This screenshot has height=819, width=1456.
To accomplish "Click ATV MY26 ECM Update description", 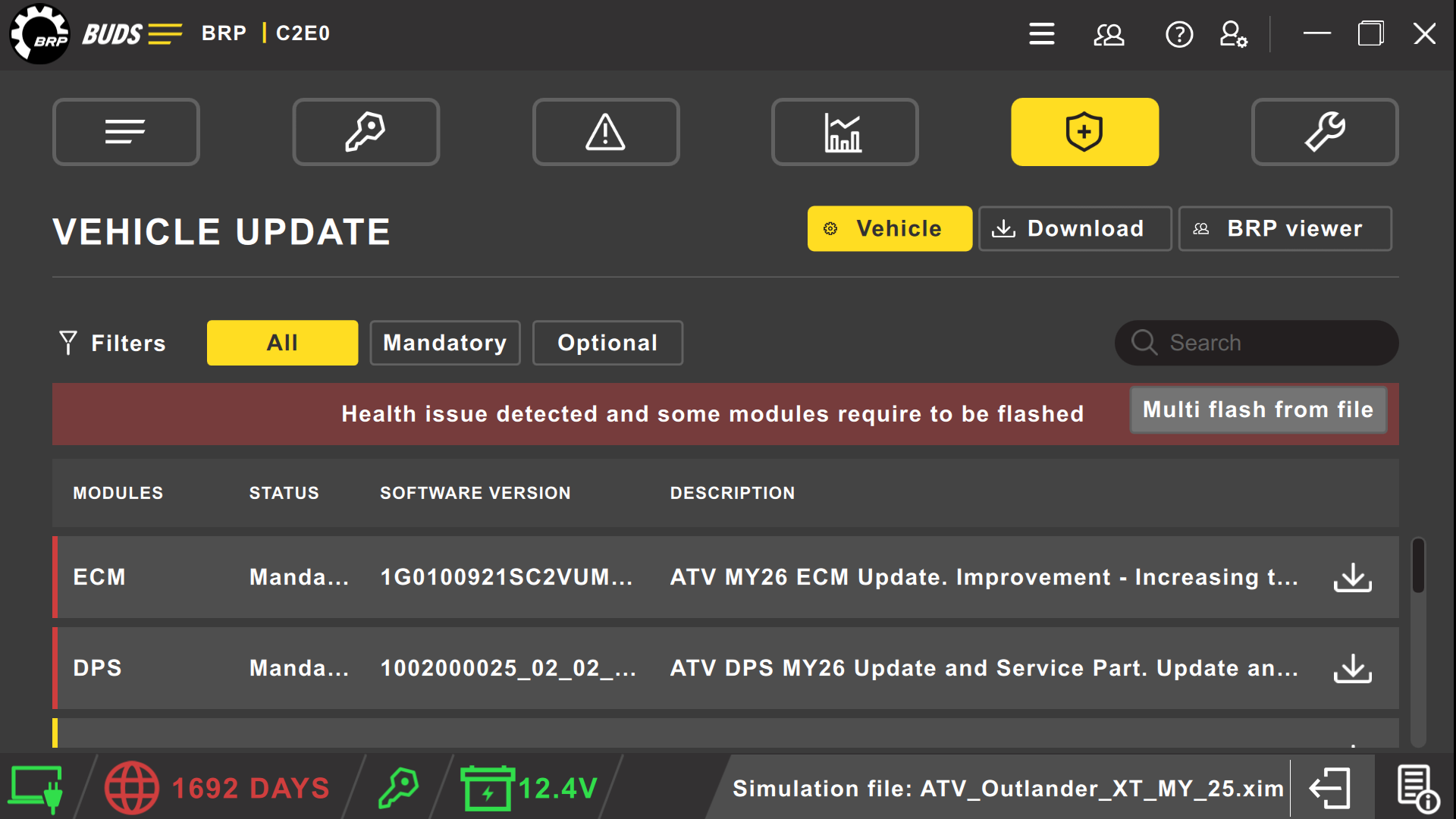I will click(984, 577).
